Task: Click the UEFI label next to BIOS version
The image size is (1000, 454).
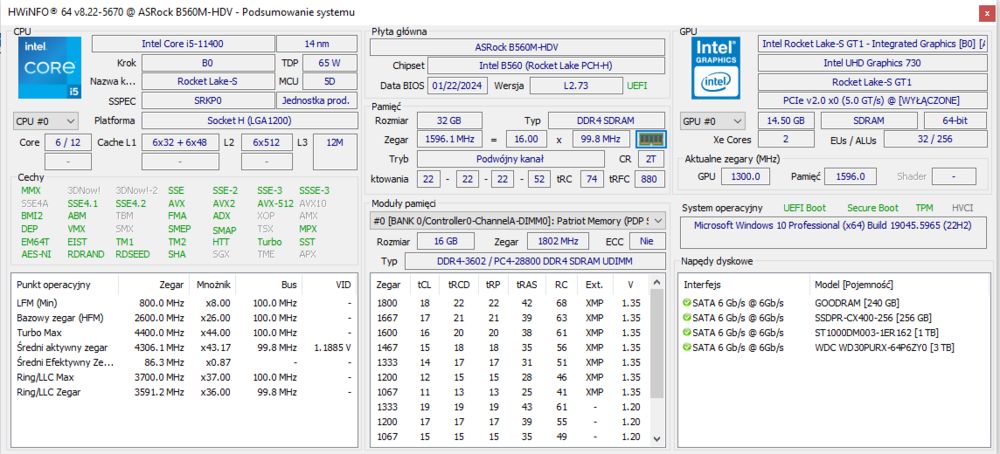Action: [x=636, y=85]
